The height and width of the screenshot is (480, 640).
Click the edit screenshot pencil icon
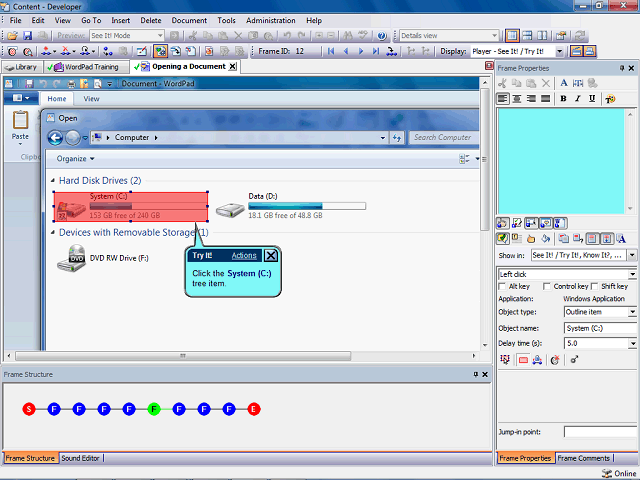(142, 51)
